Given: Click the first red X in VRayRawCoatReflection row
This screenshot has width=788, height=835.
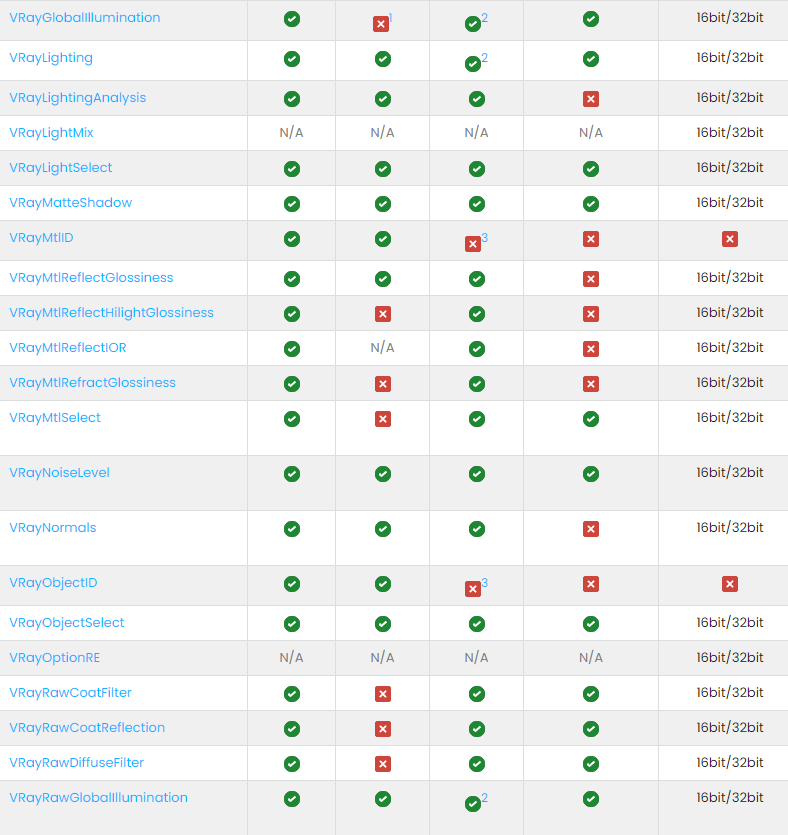Looking at the screenshot, I should (382, 729).
